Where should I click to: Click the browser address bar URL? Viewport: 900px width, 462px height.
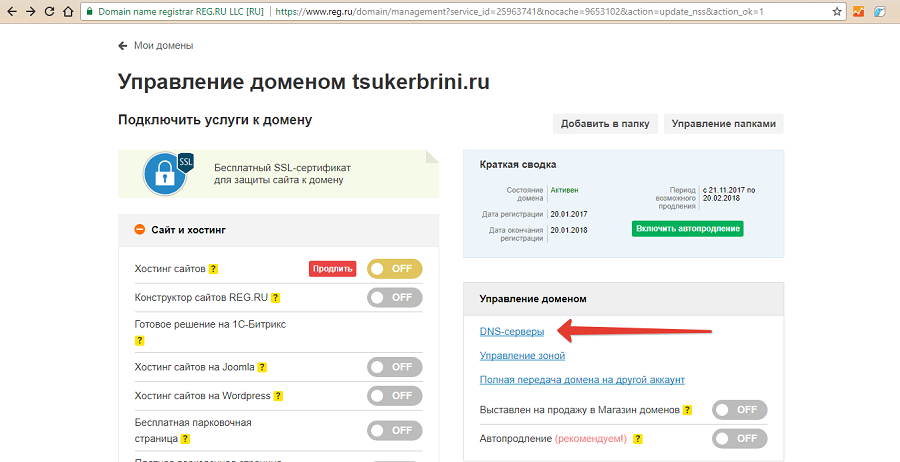(519, 11)
